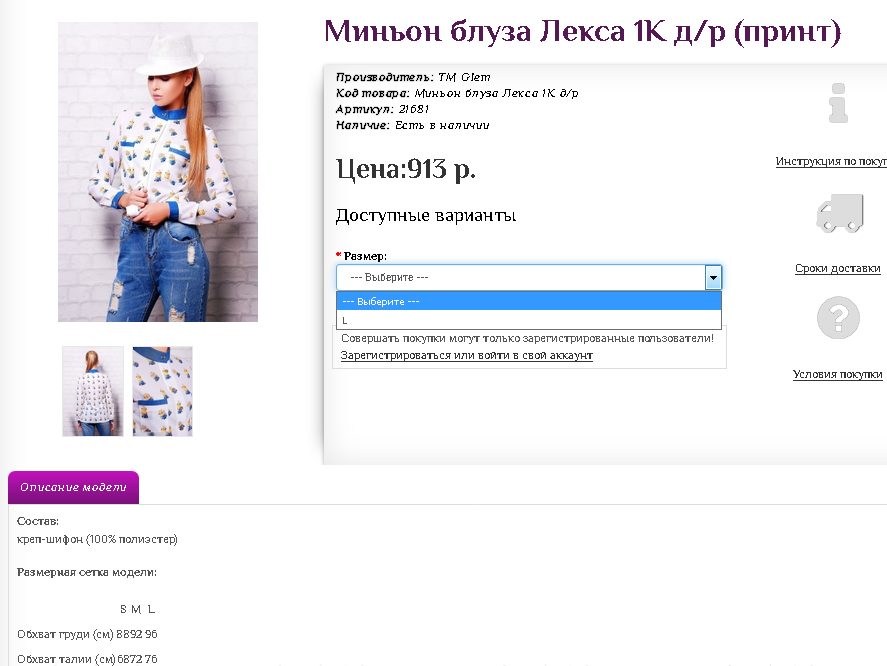Image resolution: width=887 pixels, height=666 pixels.
Task: Choose the --- Выберите --- list option
Action: pyautogui.click(x=529, y=302)
